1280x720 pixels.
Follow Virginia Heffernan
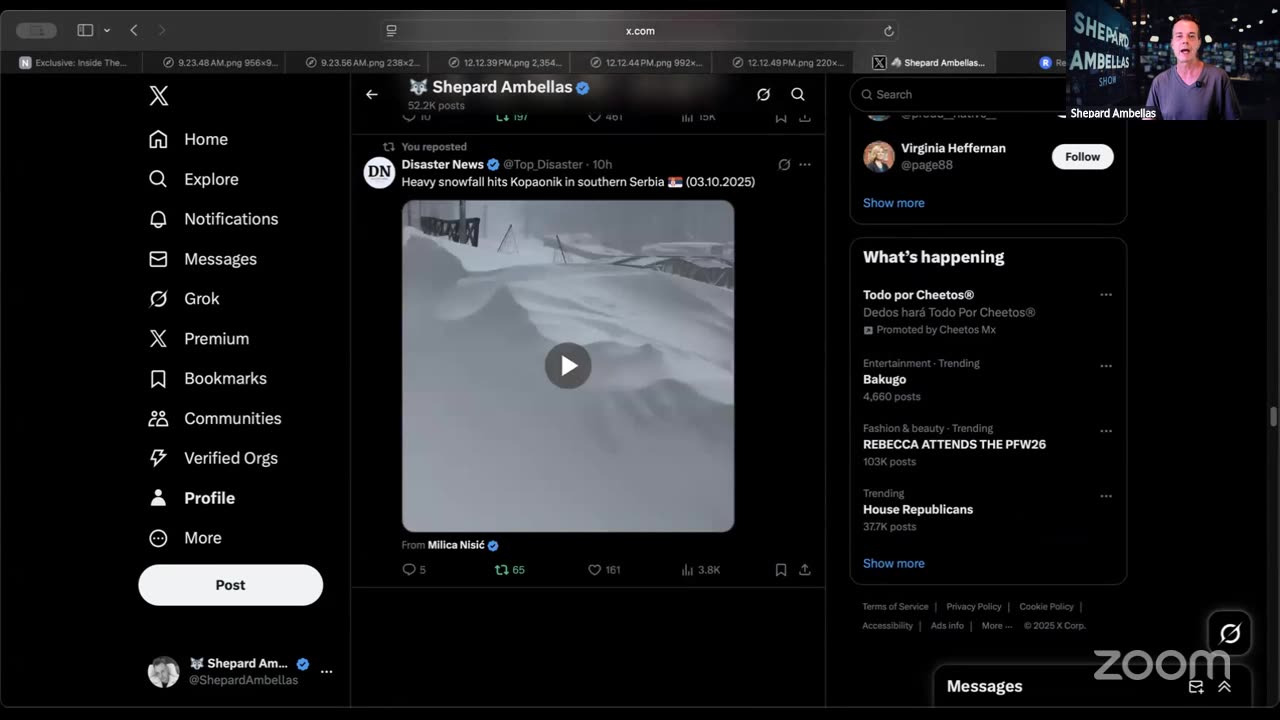click(1082, 156)
